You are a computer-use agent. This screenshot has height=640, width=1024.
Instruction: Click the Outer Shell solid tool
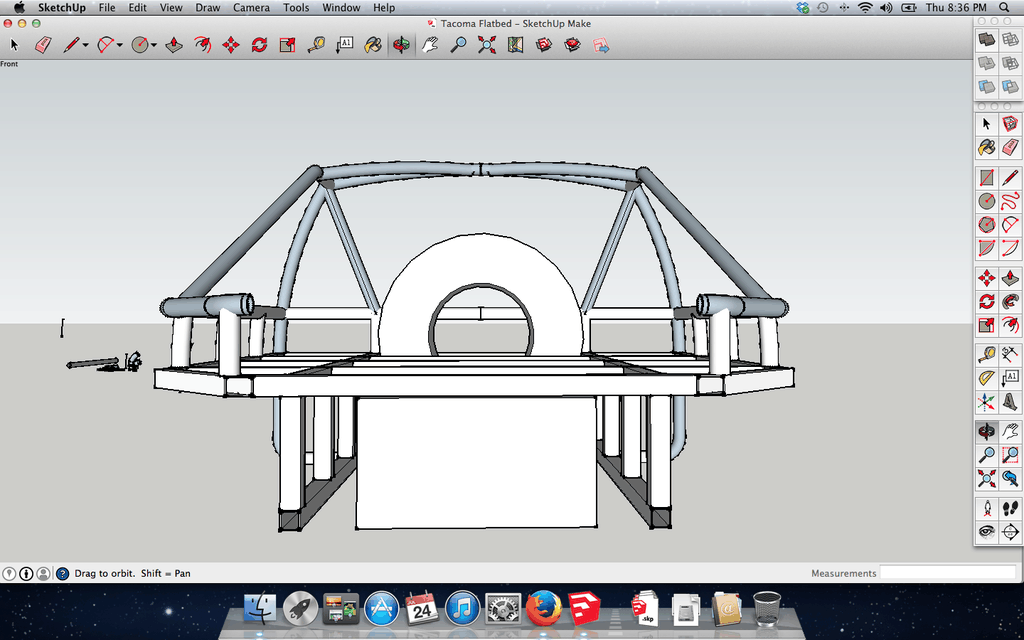tap(987, 40)
